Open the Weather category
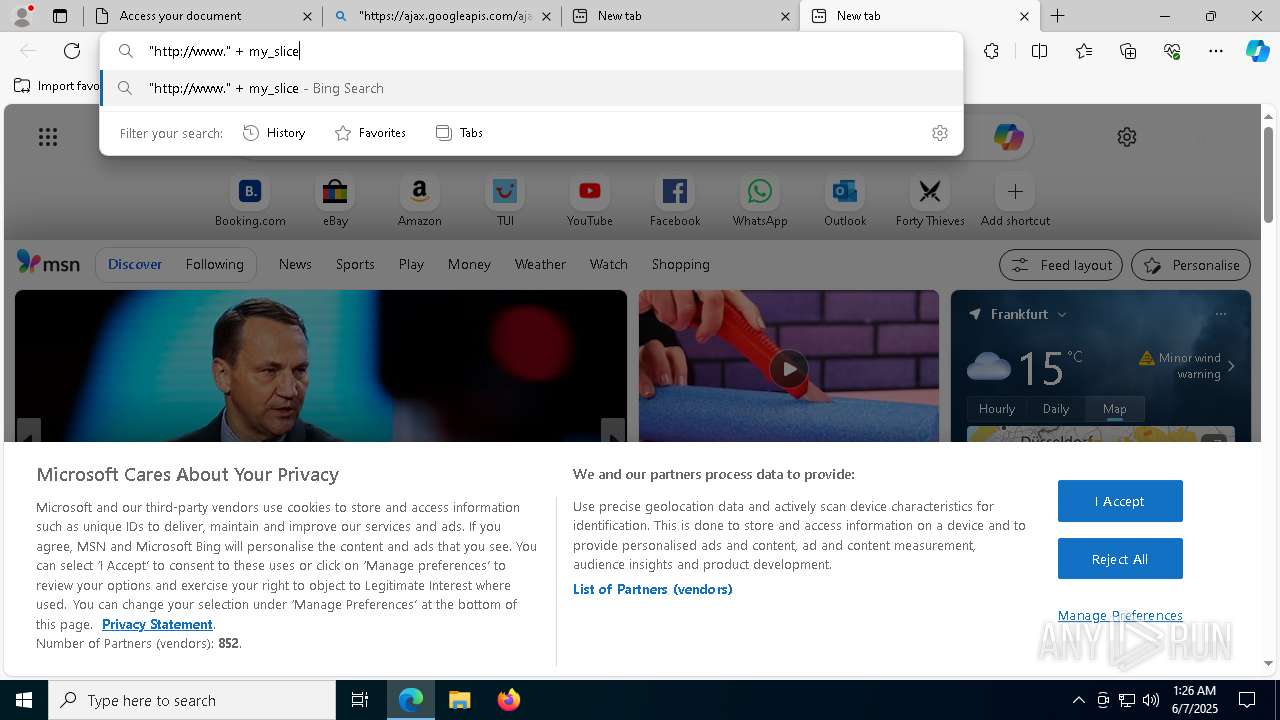Viewport: 1280px width, 720px height. (540, 264)
